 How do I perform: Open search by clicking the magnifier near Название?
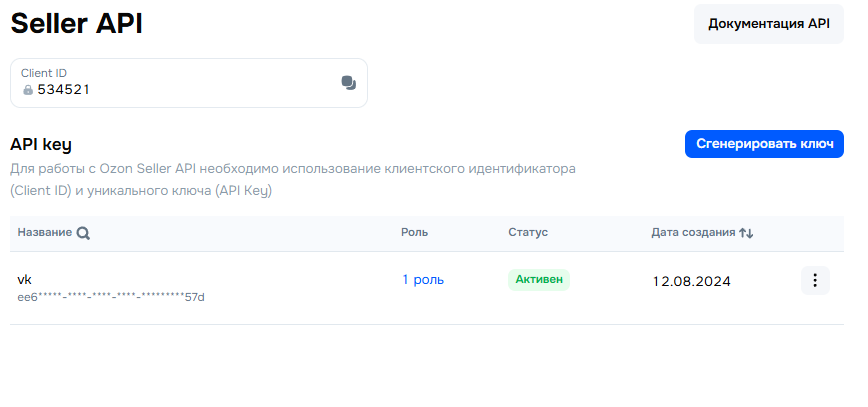[x=83, y=233]
